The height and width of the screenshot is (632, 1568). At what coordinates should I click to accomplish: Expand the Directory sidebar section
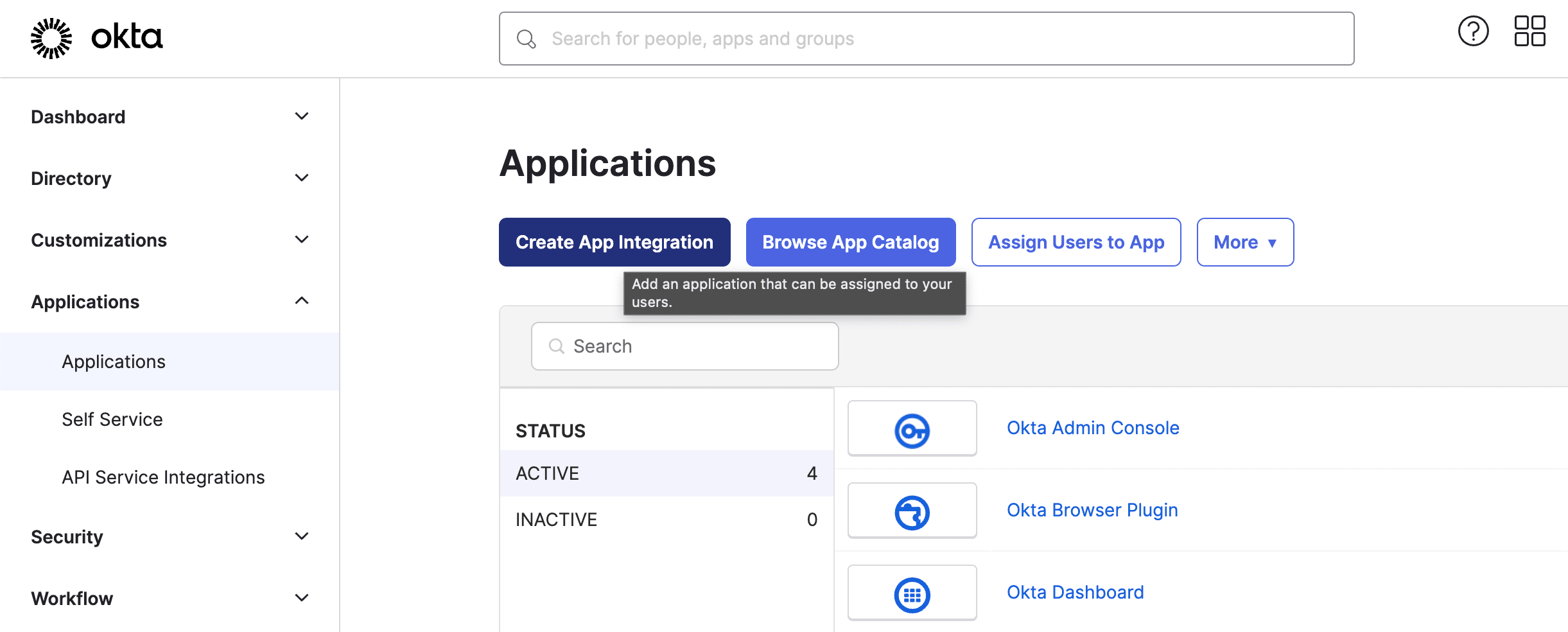(301, 178)
